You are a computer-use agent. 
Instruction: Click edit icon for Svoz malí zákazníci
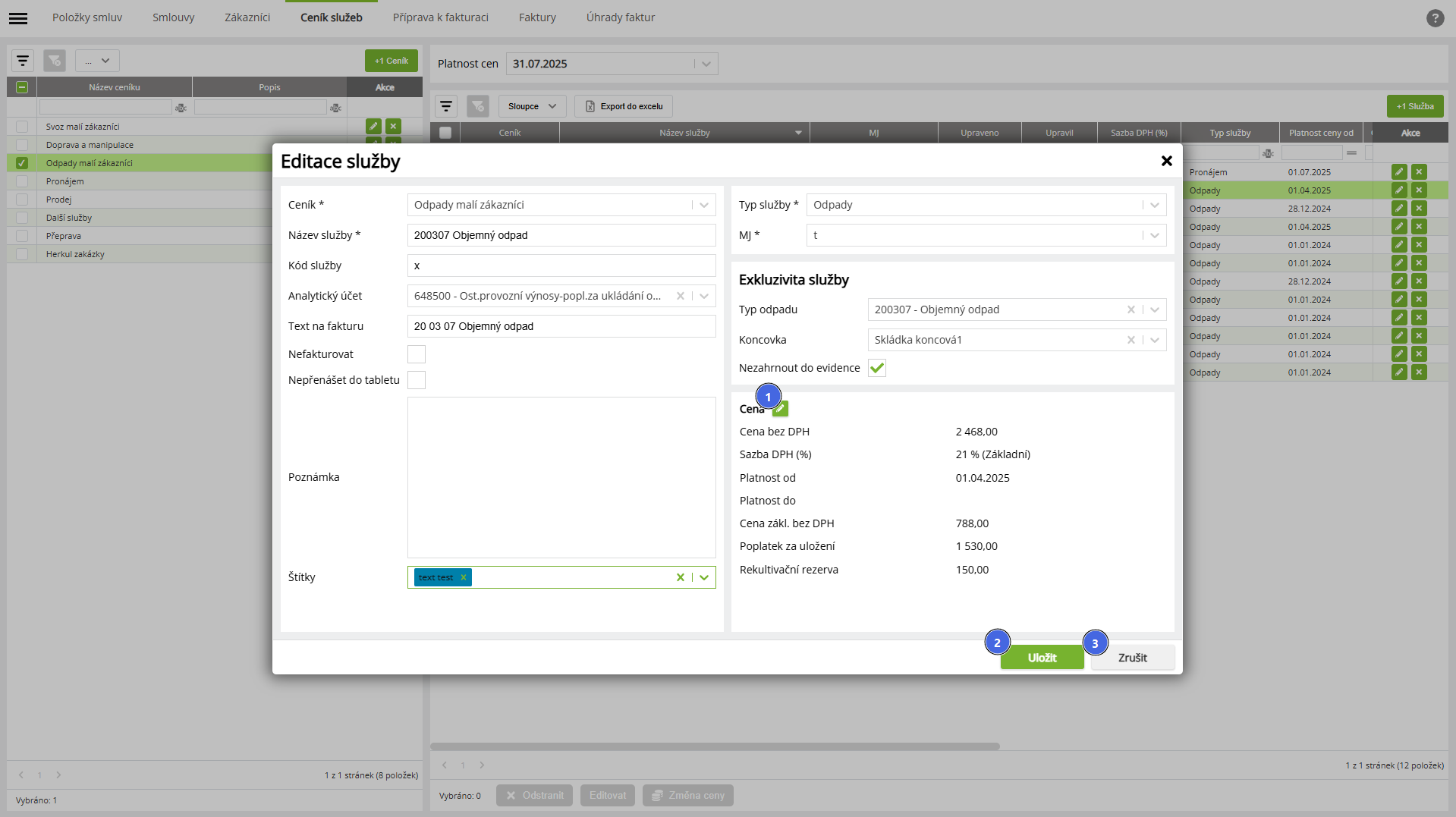tap(373, 127)
